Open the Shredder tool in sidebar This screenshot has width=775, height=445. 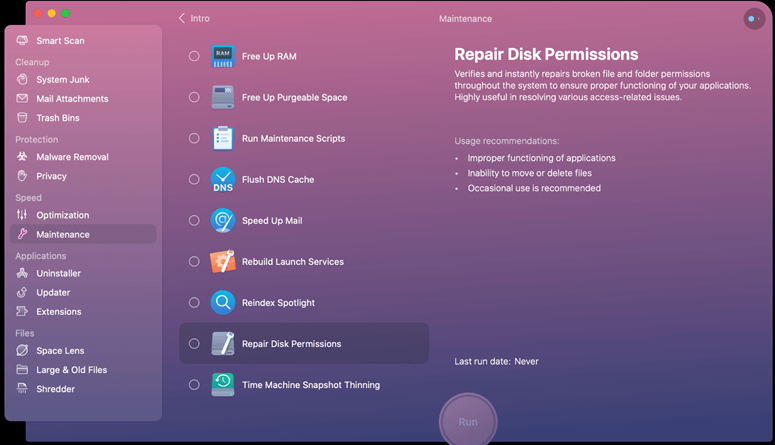coord(55,389)
